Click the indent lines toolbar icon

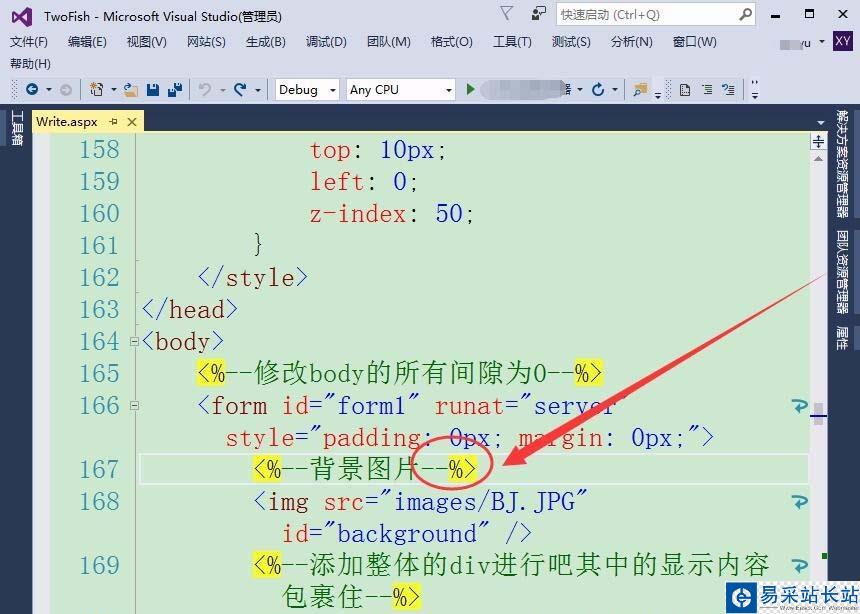tap(707, 89)
